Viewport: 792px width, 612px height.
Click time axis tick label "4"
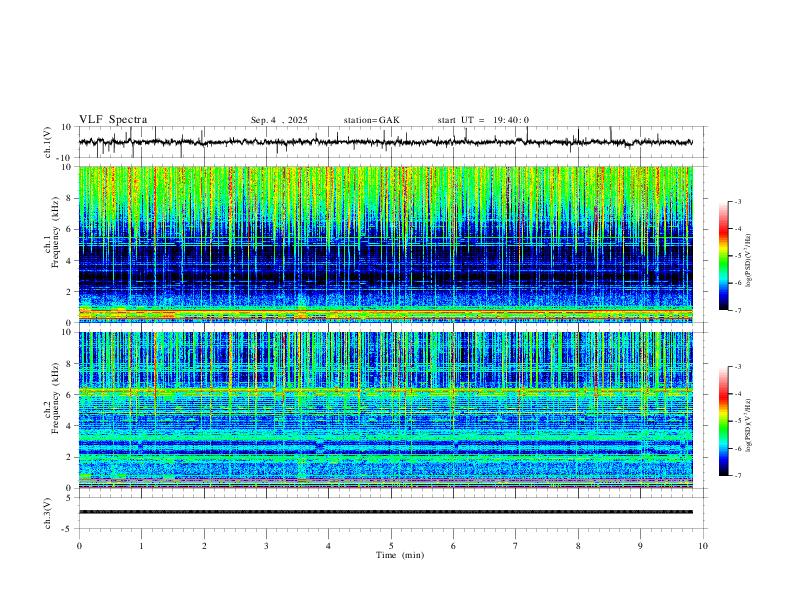tap(329, 546)
